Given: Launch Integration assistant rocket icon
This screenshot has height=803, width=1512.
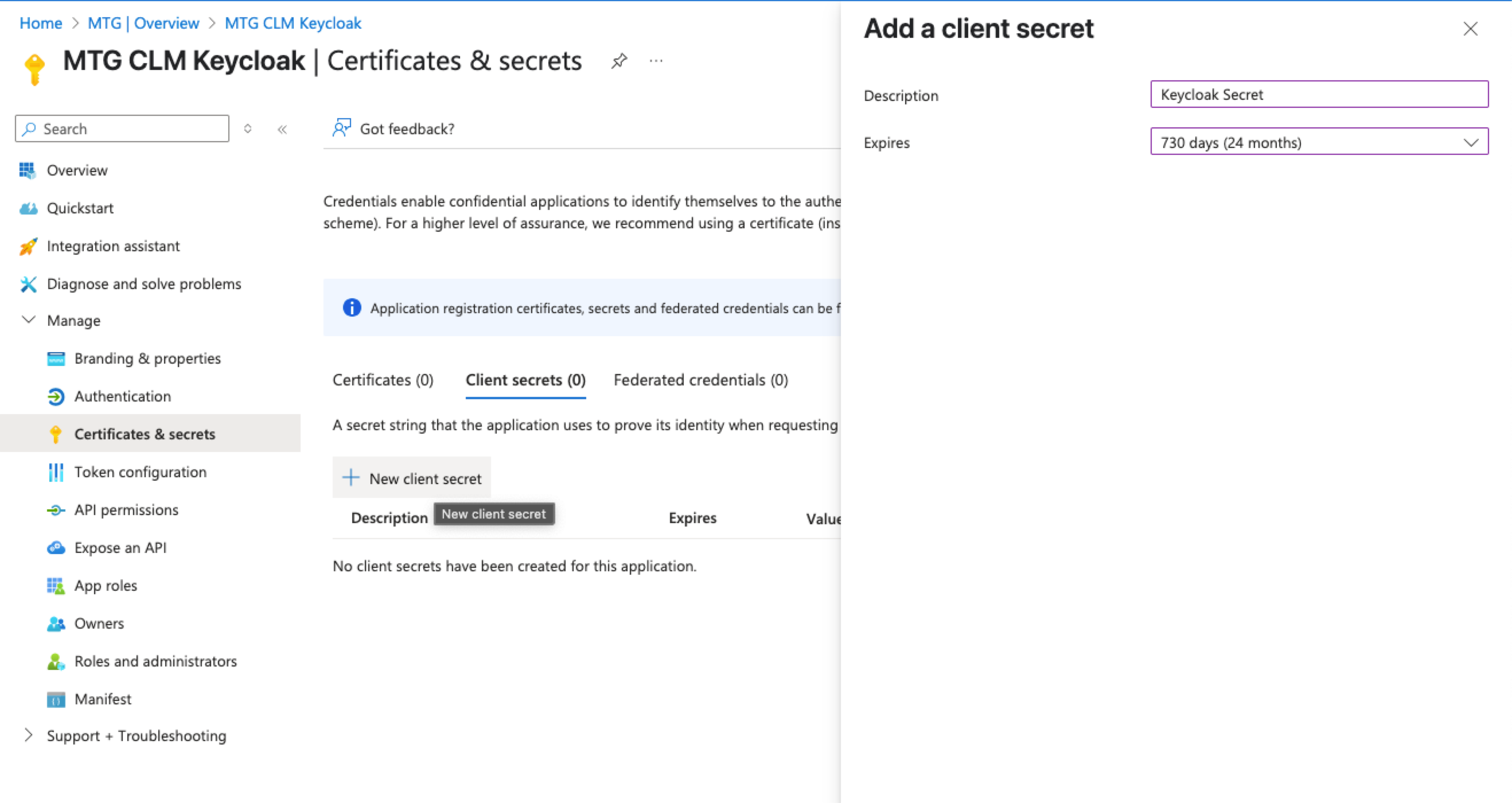Looking at the screenshot, I should click(x=28, y=247).
